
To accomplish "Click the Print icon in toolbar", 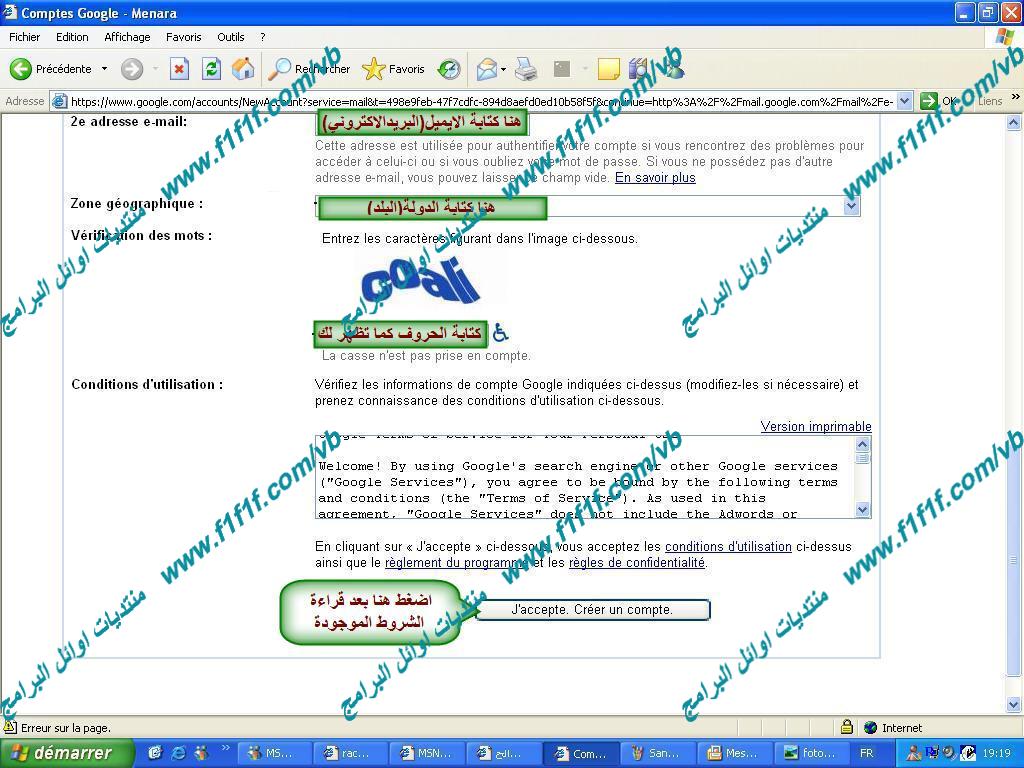I will pos(526,69).
